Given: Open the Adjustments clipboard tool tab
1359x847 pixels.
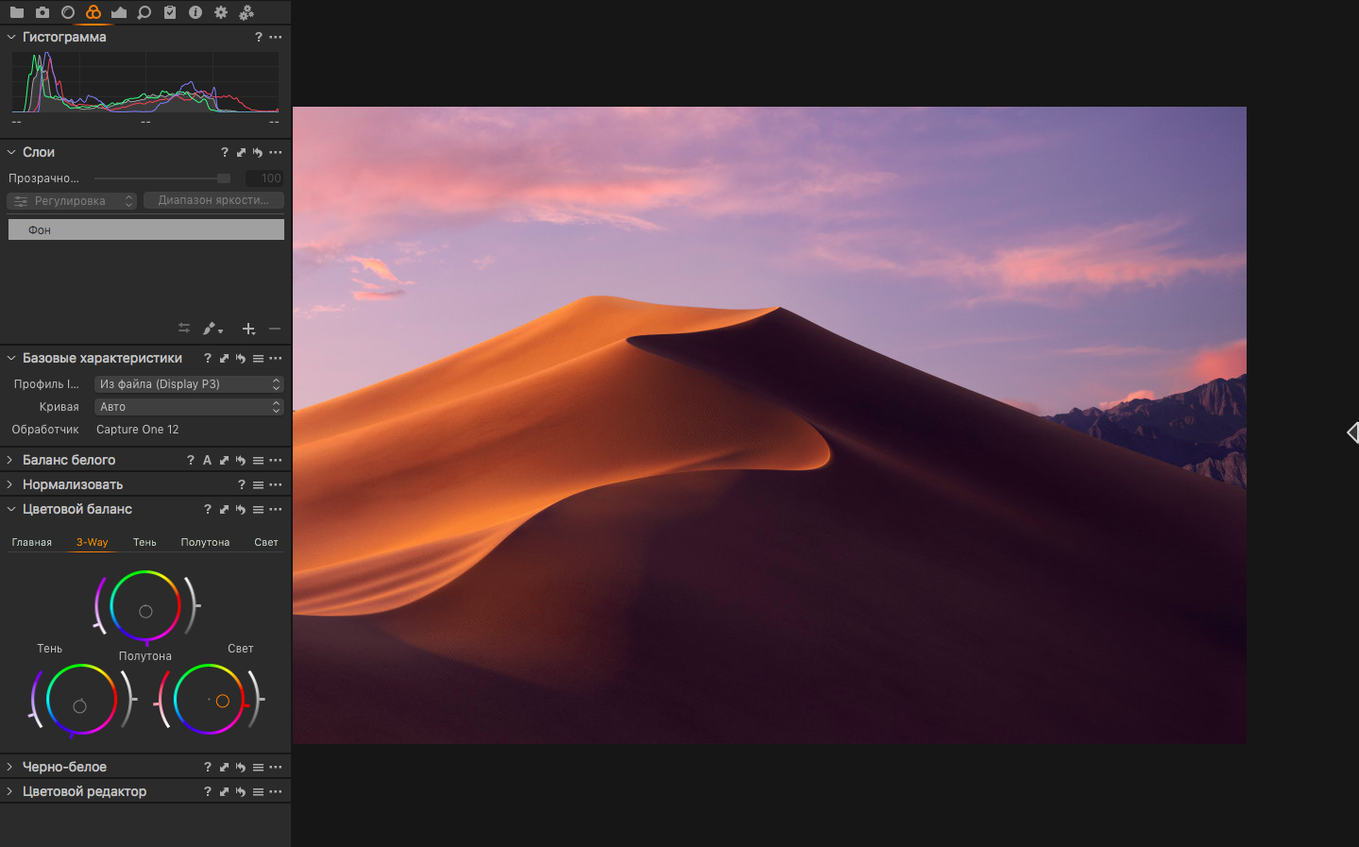Looking at the screenshot, I should point(170,12).
